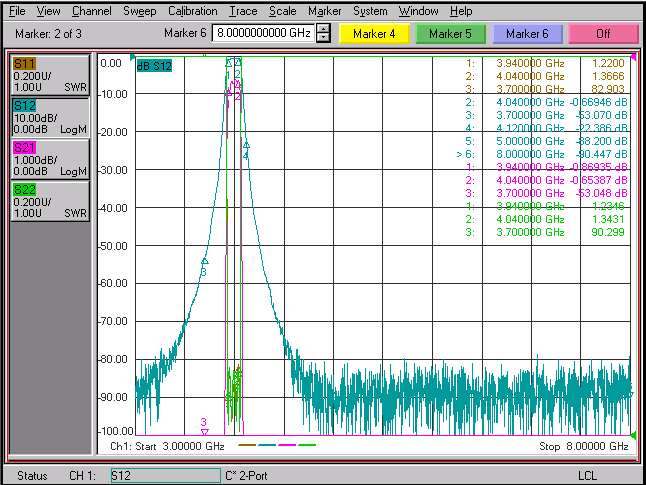Decrement Marker 6 frequency with down arrow
The height and width of the screenshot is (485, 646).
click(x=324, y=37)
